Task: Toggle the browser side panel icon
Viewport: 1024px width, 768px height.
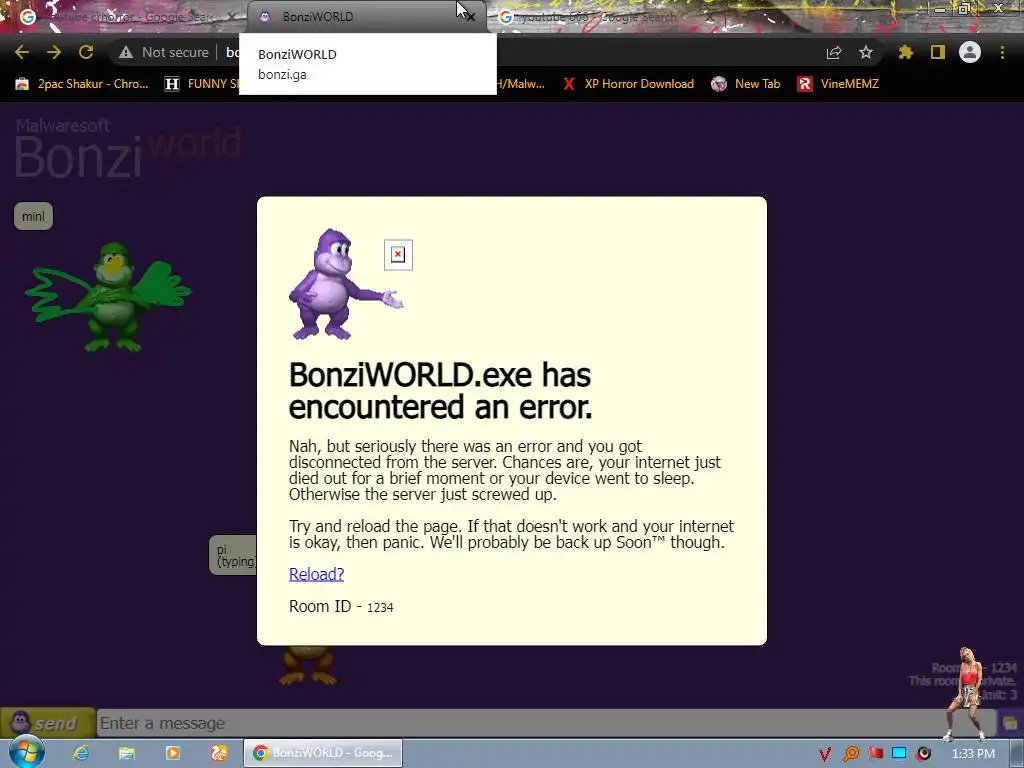Action: 938,52
